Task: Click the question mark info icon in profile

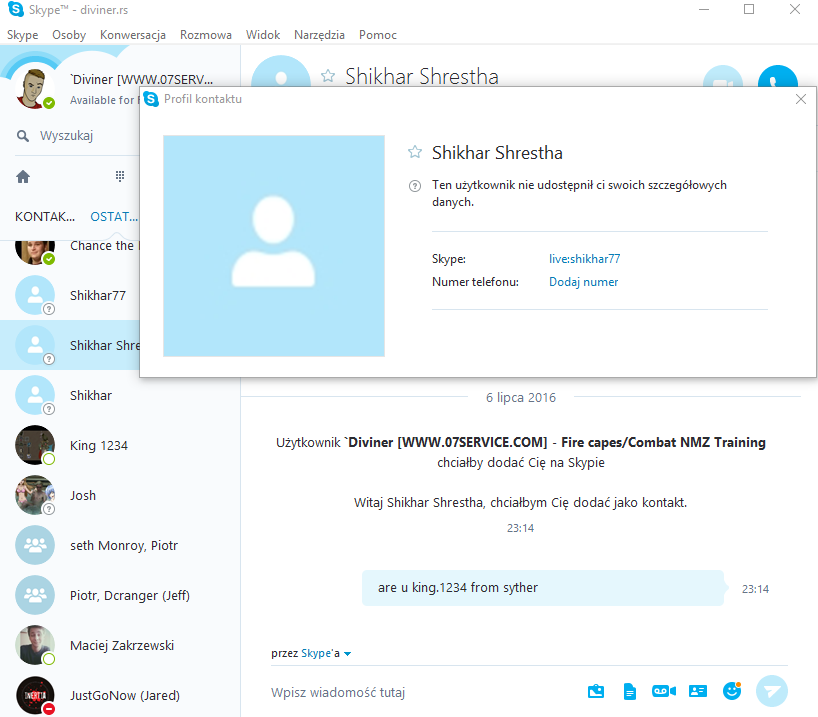Action: click(x=415, y=186)
